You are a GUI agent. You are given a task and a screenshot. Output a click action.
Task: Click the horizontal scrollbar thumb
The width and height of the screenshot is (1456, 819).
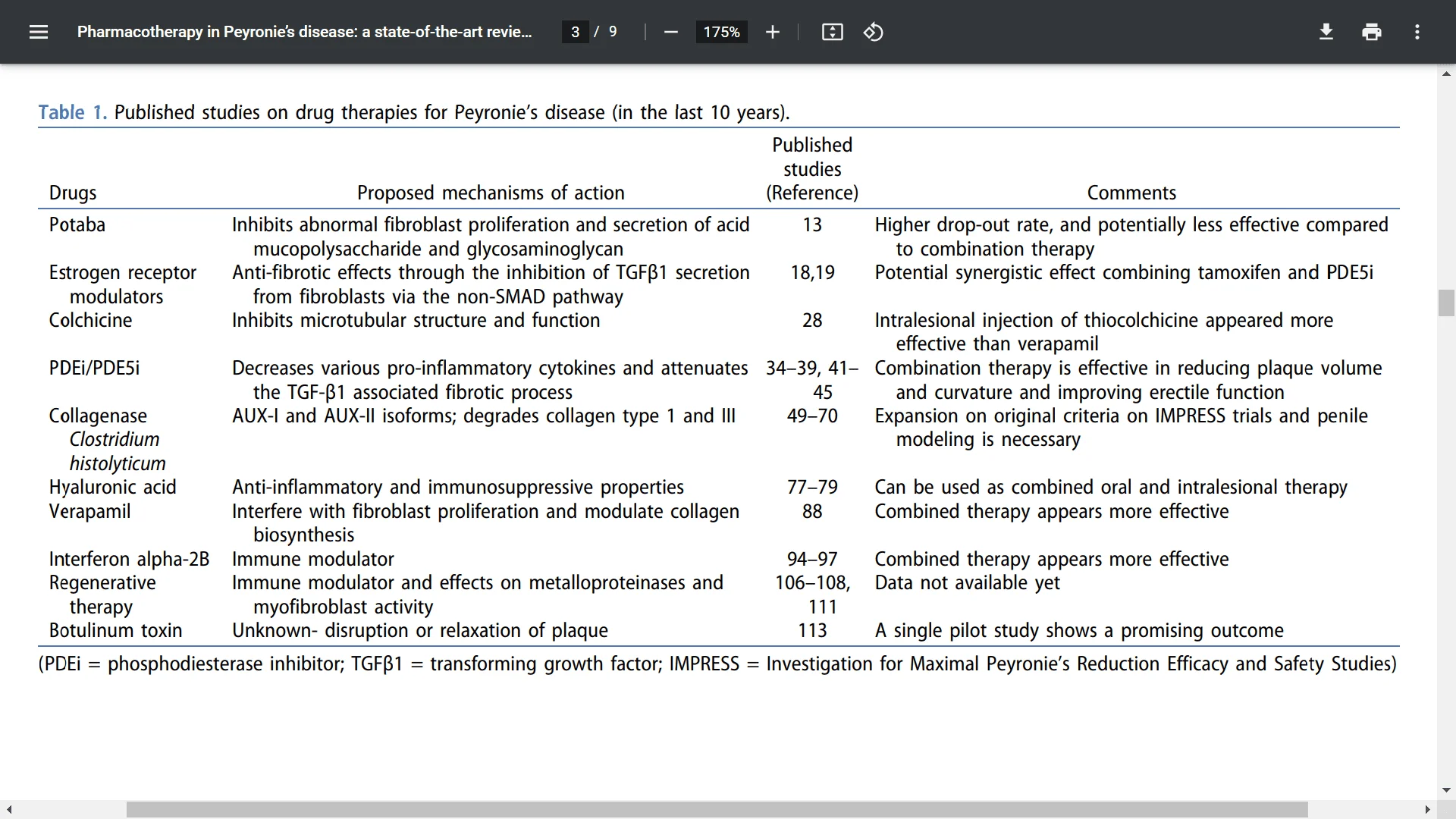point(717,810)
